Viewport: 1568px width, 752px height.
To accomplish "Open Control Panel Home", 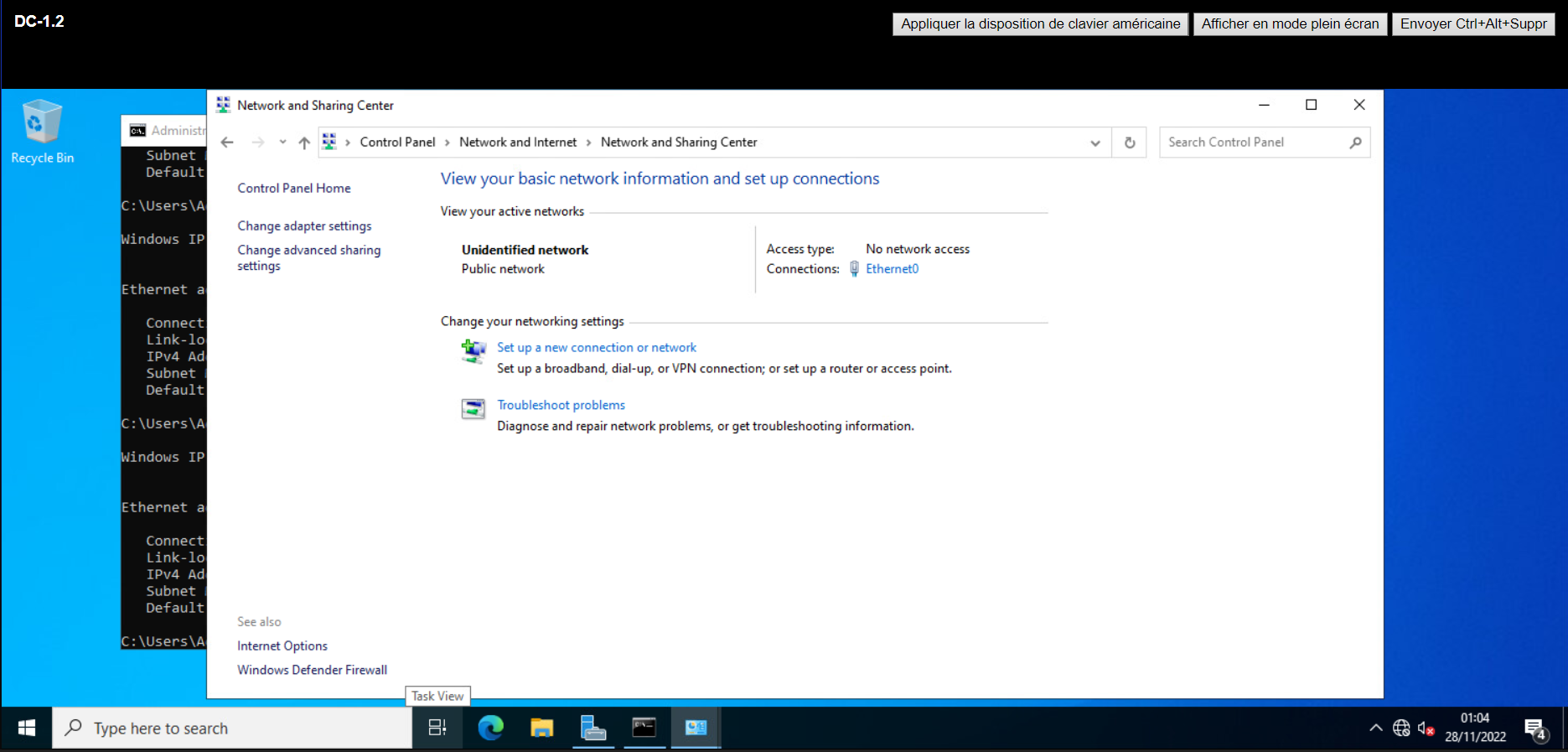I will [294, 188].
